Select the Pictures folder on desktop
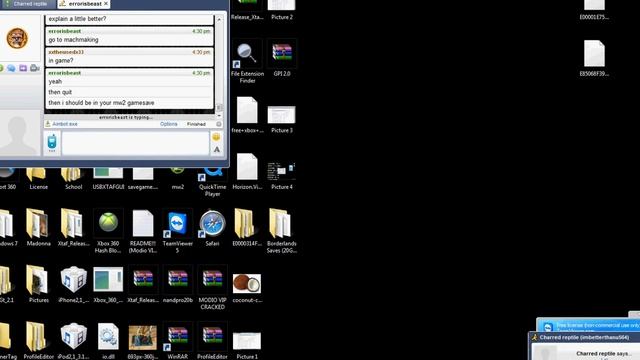The width and height of the screenshot is (640, 360). (x=38, y=284)
